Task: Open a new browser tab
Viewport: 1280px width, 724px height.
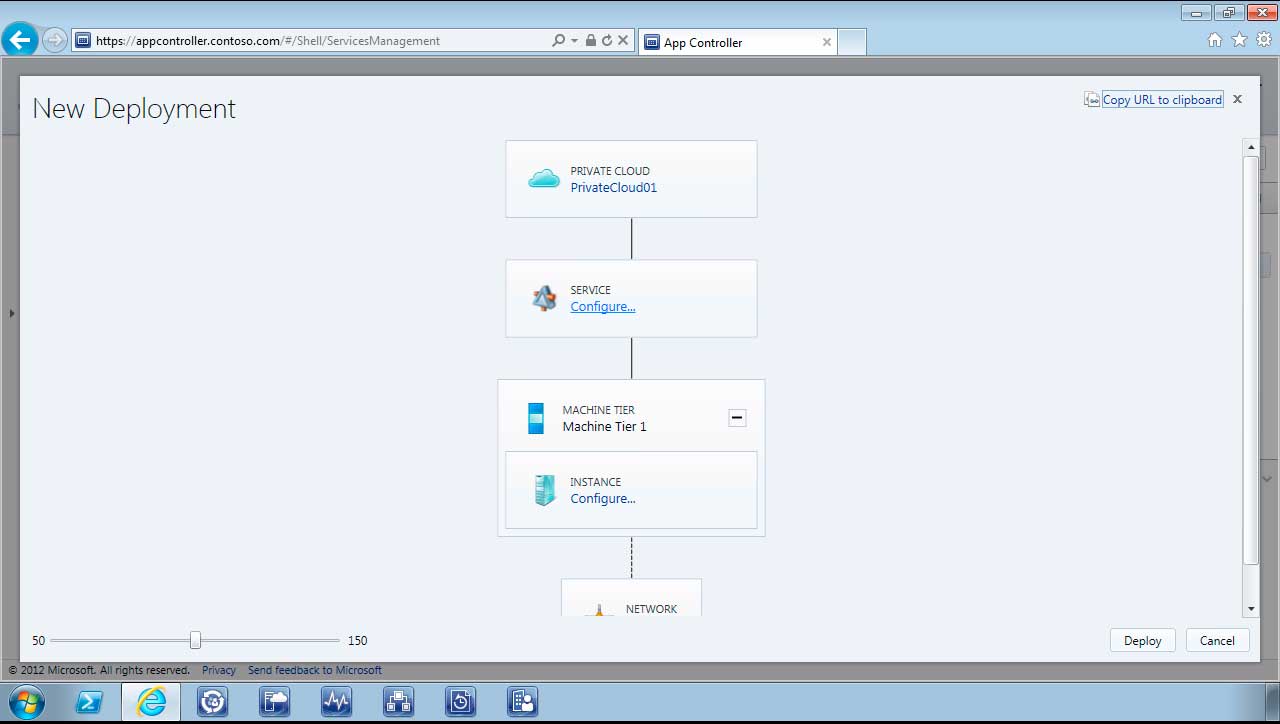Action: (851, 42)
